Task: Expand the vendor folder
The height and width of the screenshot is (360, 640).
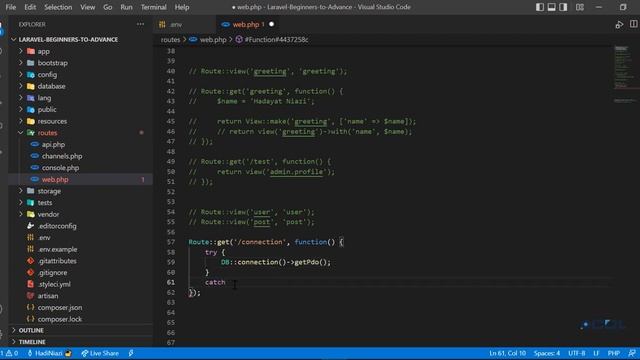Action: pyautogui.click(x=48, y=214)
